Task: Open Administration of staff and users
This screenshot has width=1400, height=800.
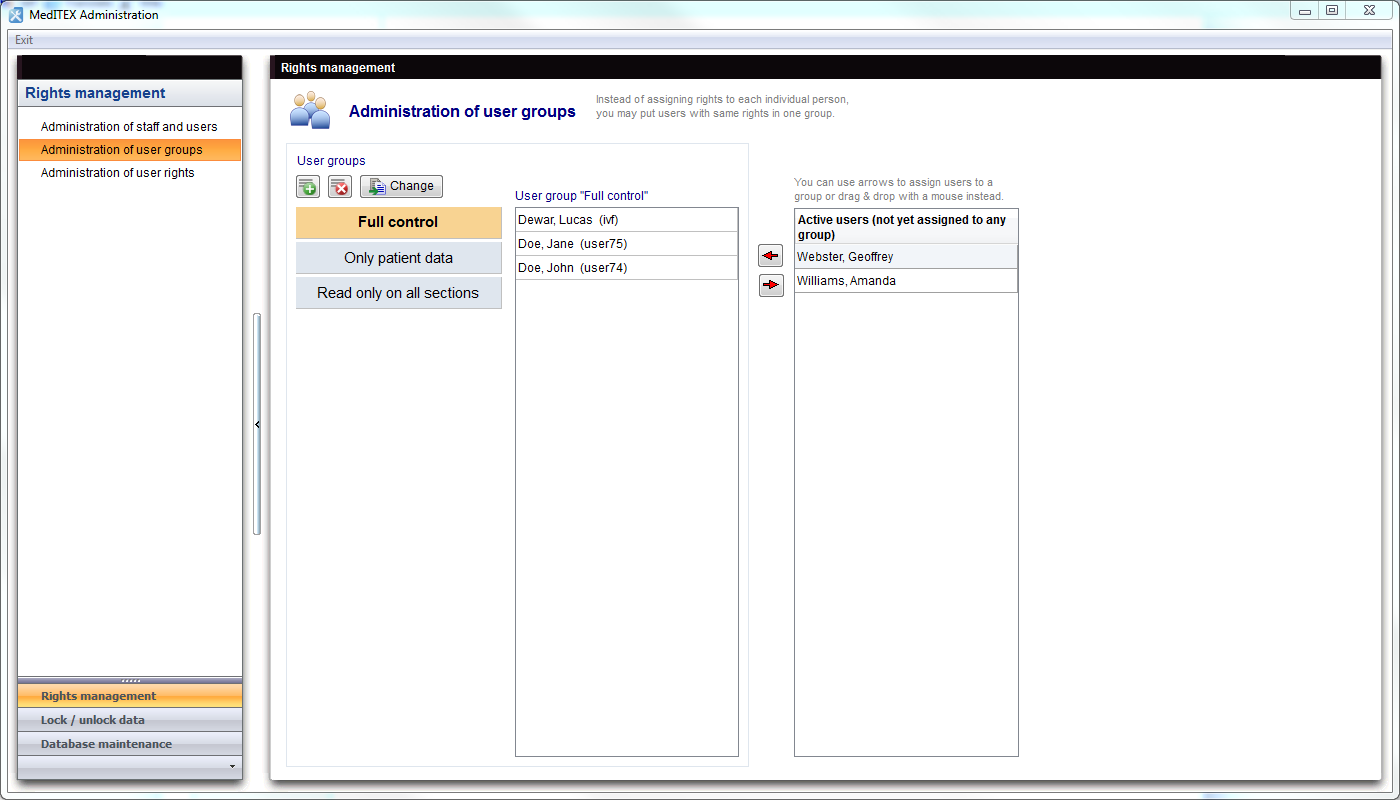Action: point(129,127)
